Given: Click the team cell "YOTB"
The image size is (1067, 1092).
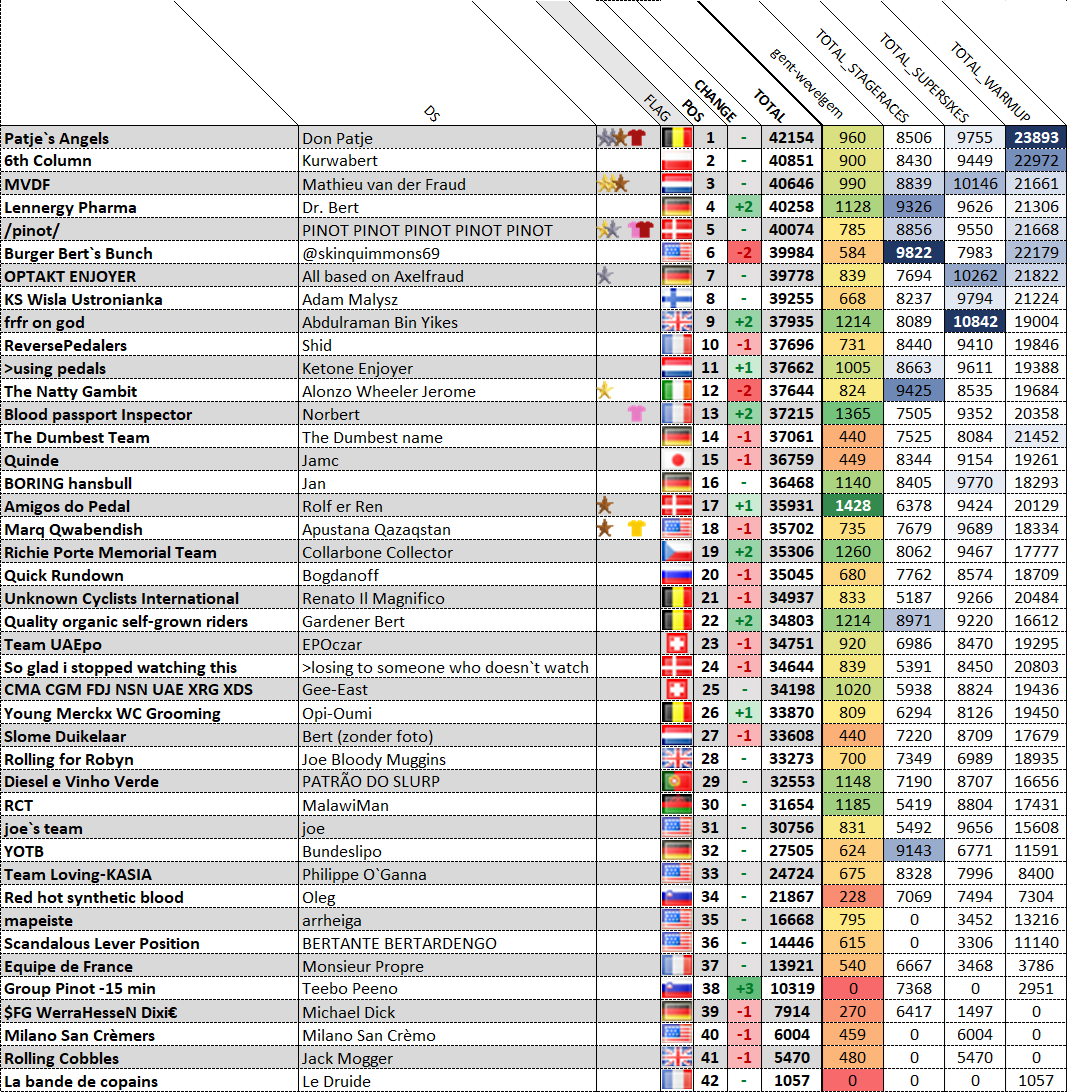Looking at the screenshot, I should tap(150, 850).
